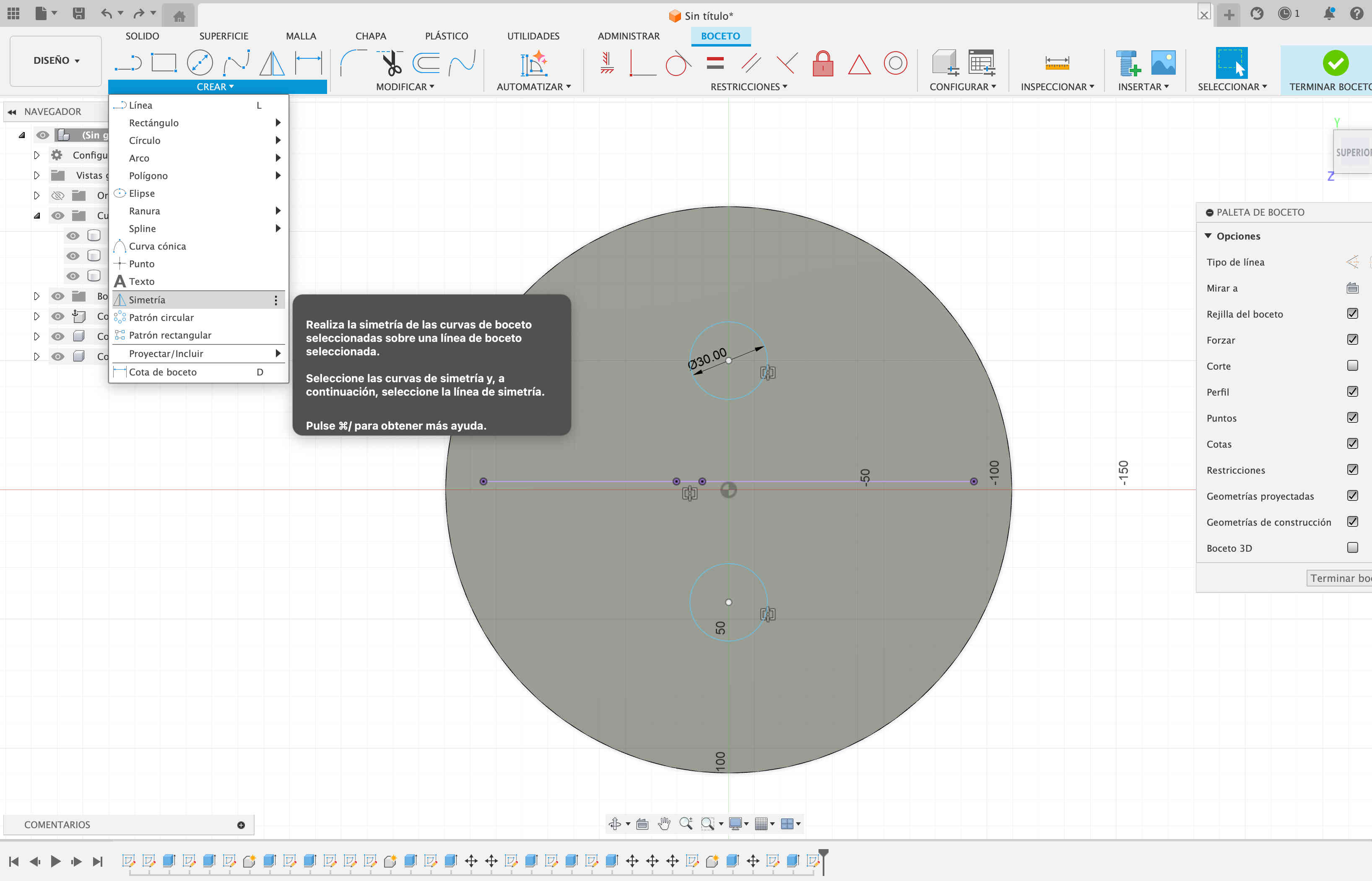Toggle the Restricciones checkbox
1372x881 pixels.
click(1353, 470)
